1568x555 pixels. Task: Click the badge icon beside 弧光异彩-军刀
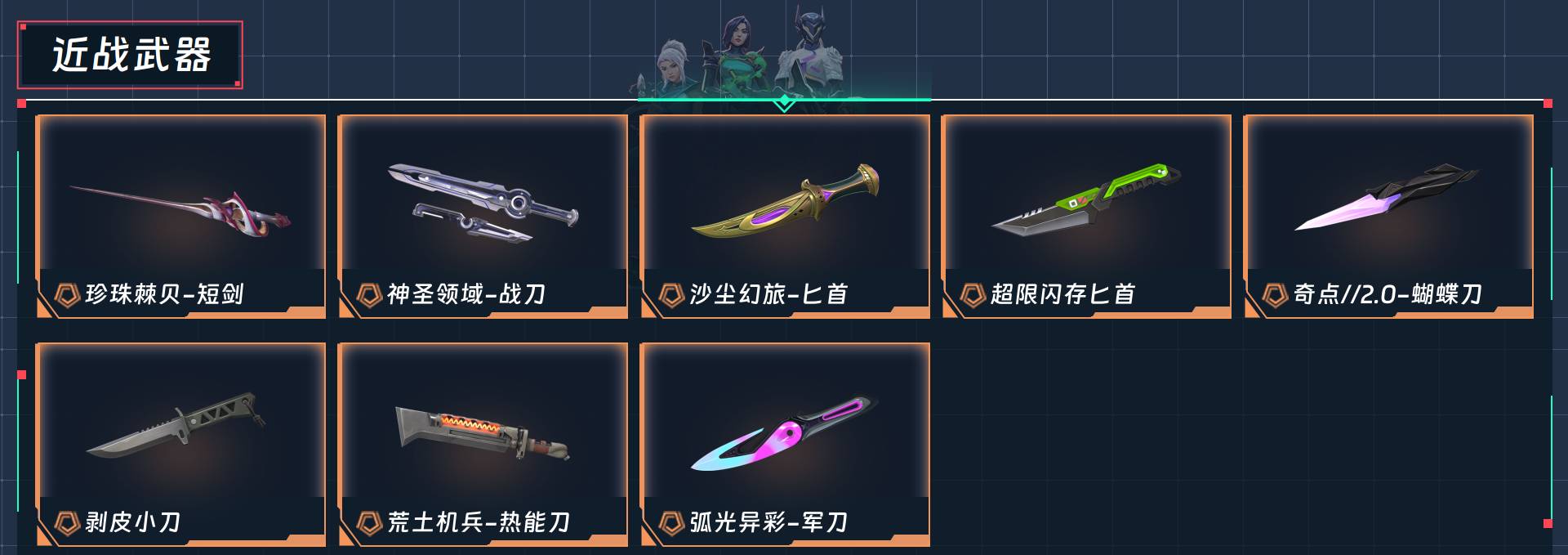pos(671,522)
